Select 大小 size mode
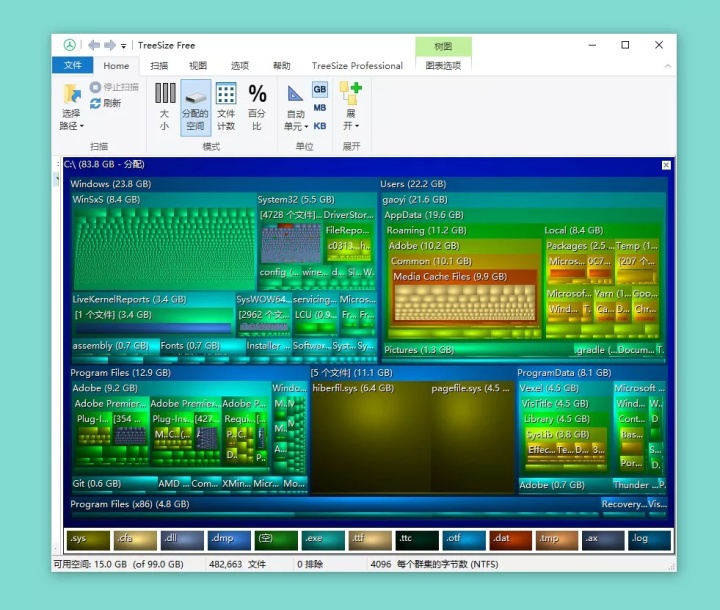 click(165, 107)
